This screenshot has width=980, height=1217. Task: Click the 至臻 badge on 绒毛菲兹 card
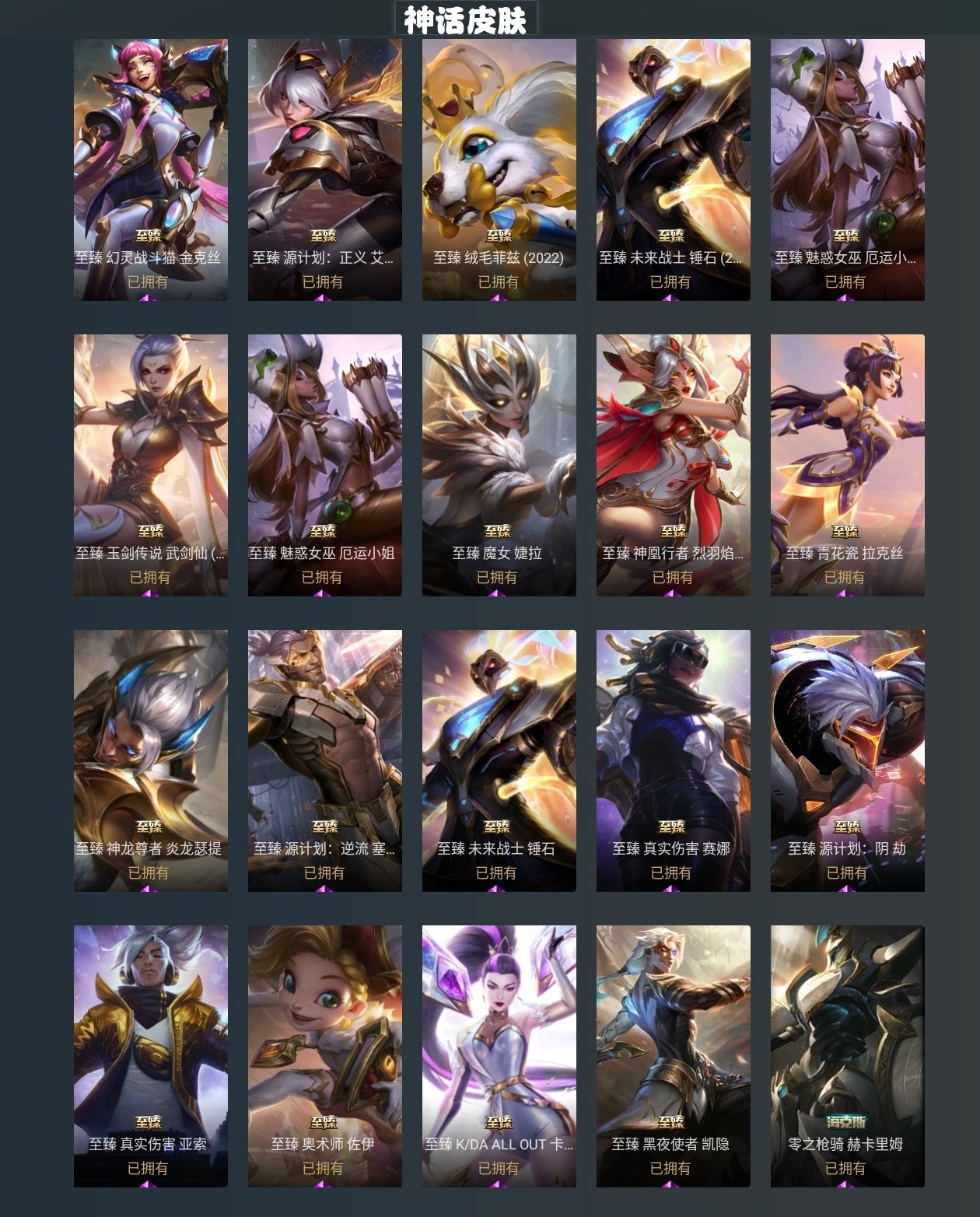tap(499, 236)
